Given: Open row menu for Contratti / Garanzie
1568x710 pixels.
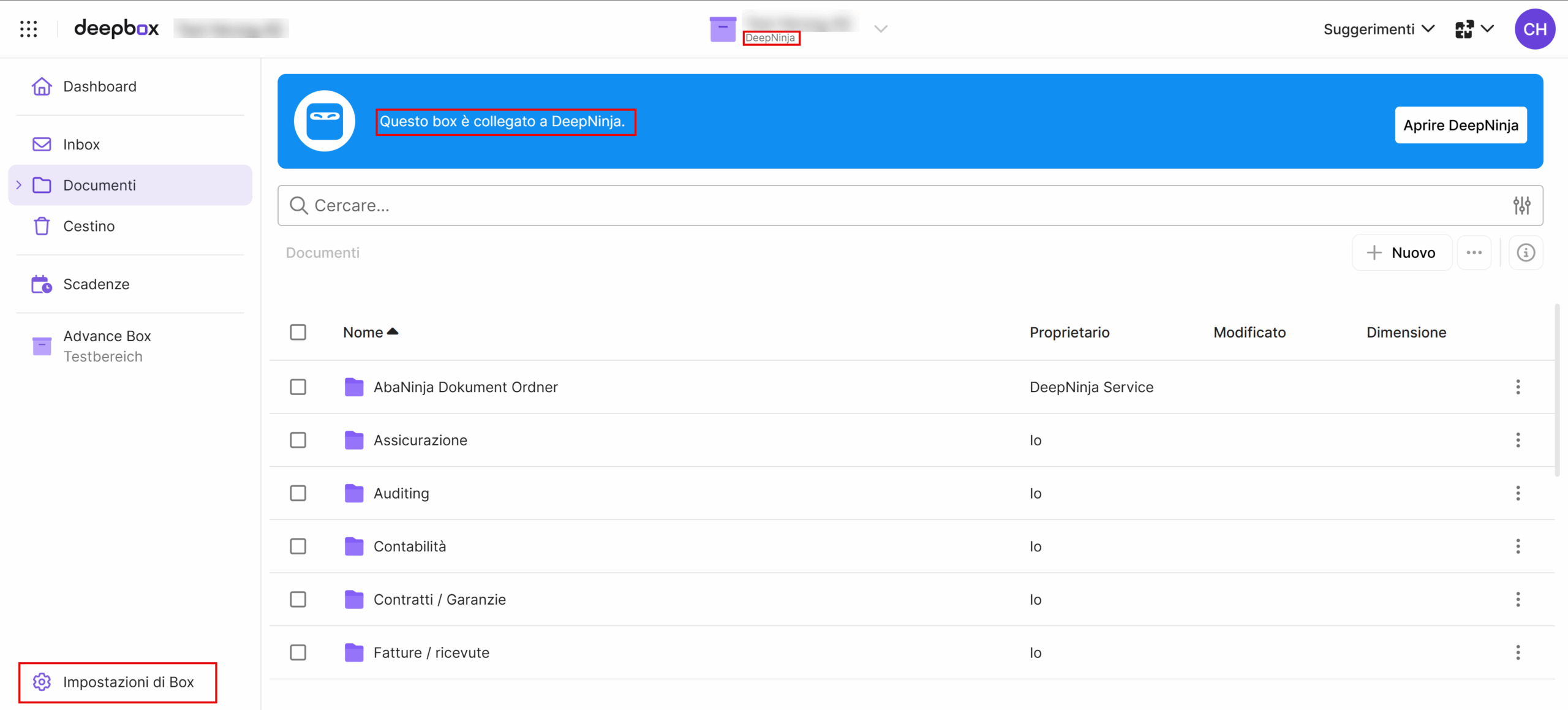Looking at the screenshot, I should point(1518,599).
